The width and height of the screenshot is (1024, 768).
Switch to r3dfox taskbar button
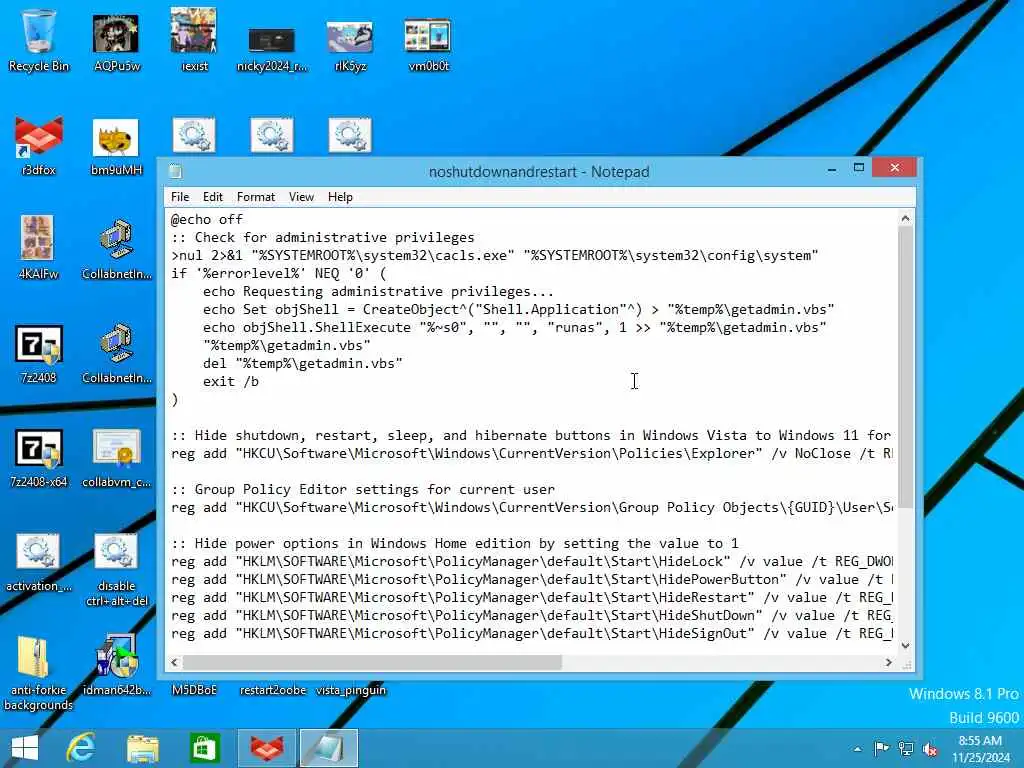pos(266,748)
